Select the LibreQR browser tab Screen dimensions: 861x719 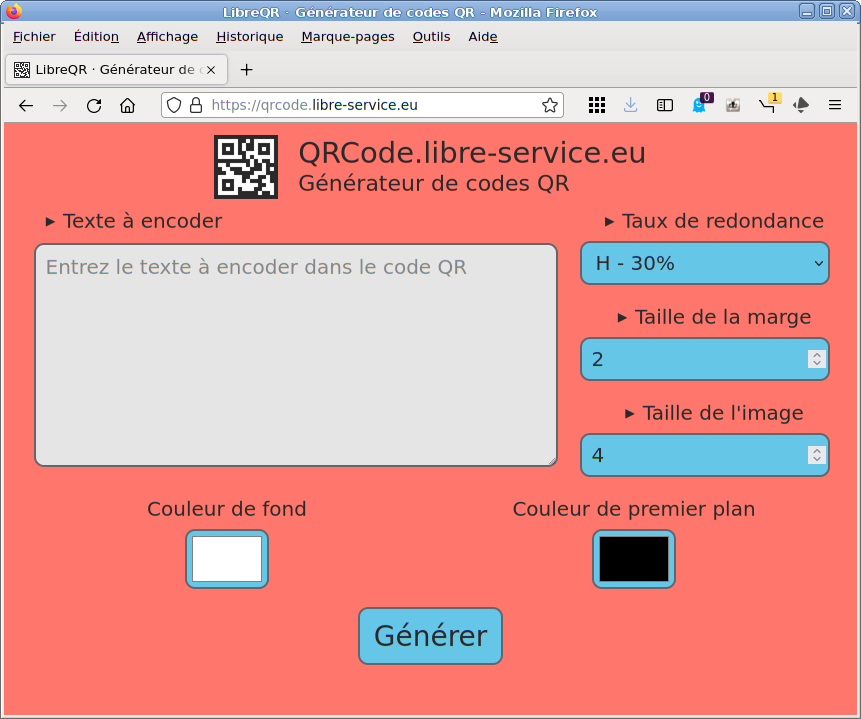click(x=116, y=70)
